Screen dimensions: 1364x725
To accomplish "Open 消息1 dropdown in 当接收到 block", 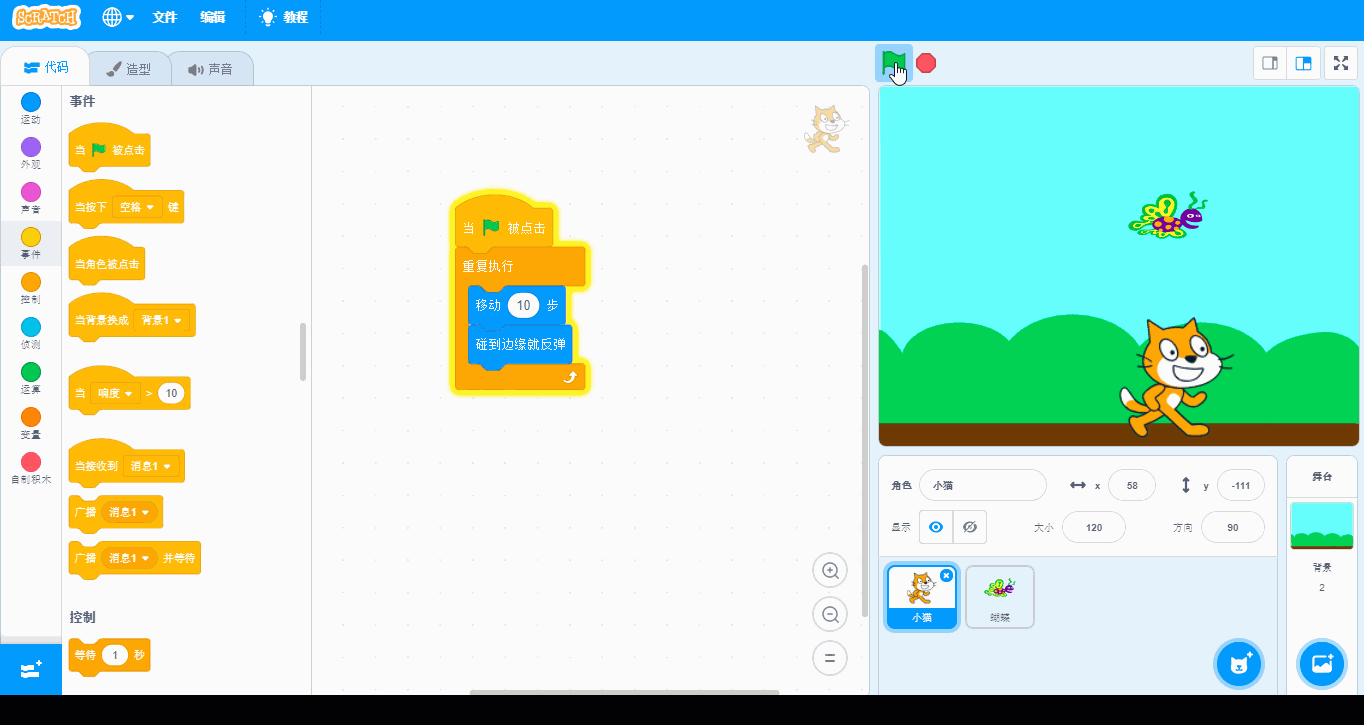I will (x=150, y=466).
